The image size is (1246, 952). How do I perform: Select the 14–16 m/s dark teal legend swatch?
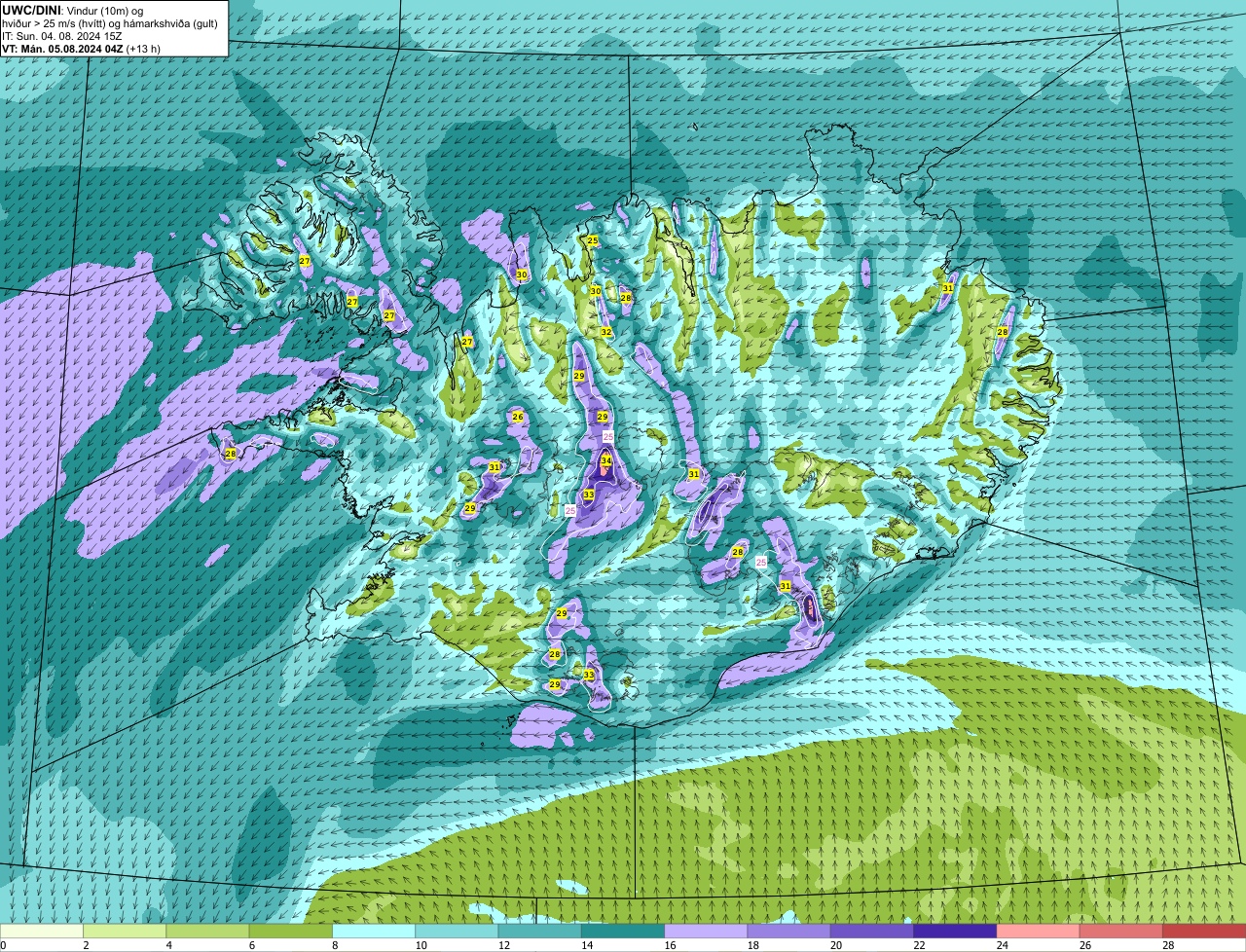(623, 932)
